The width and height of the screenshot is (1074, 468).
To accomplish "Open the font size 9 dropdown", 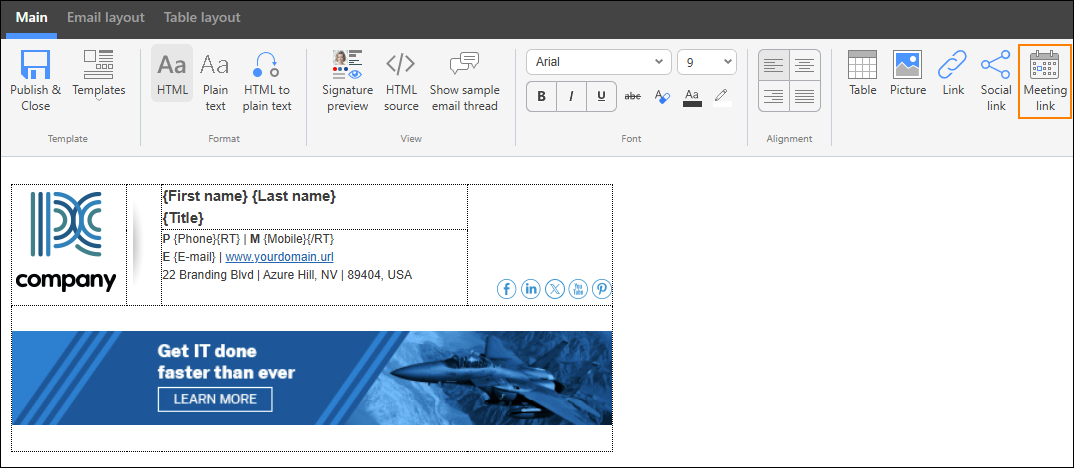I will [707, 62].
